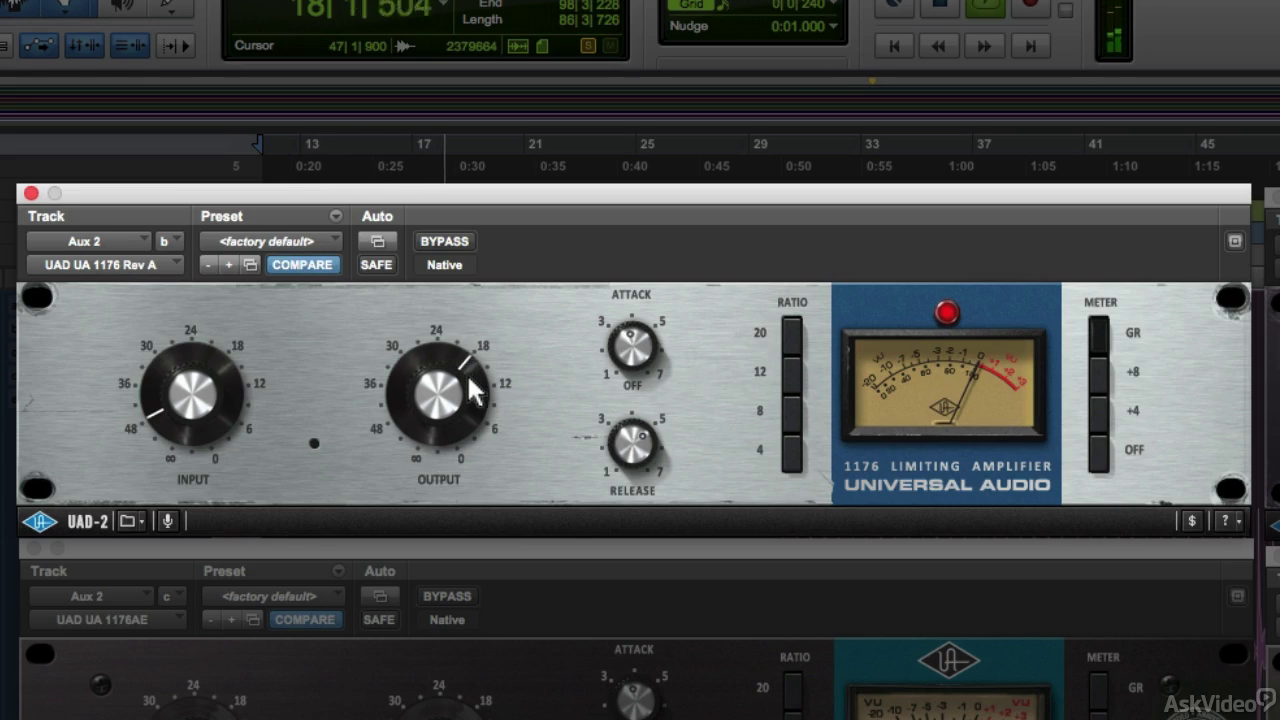Viewport: 1280px width, 720px height.
Task: Click the previous preset minus button in Rev A
Action: [x=209, y=265]
